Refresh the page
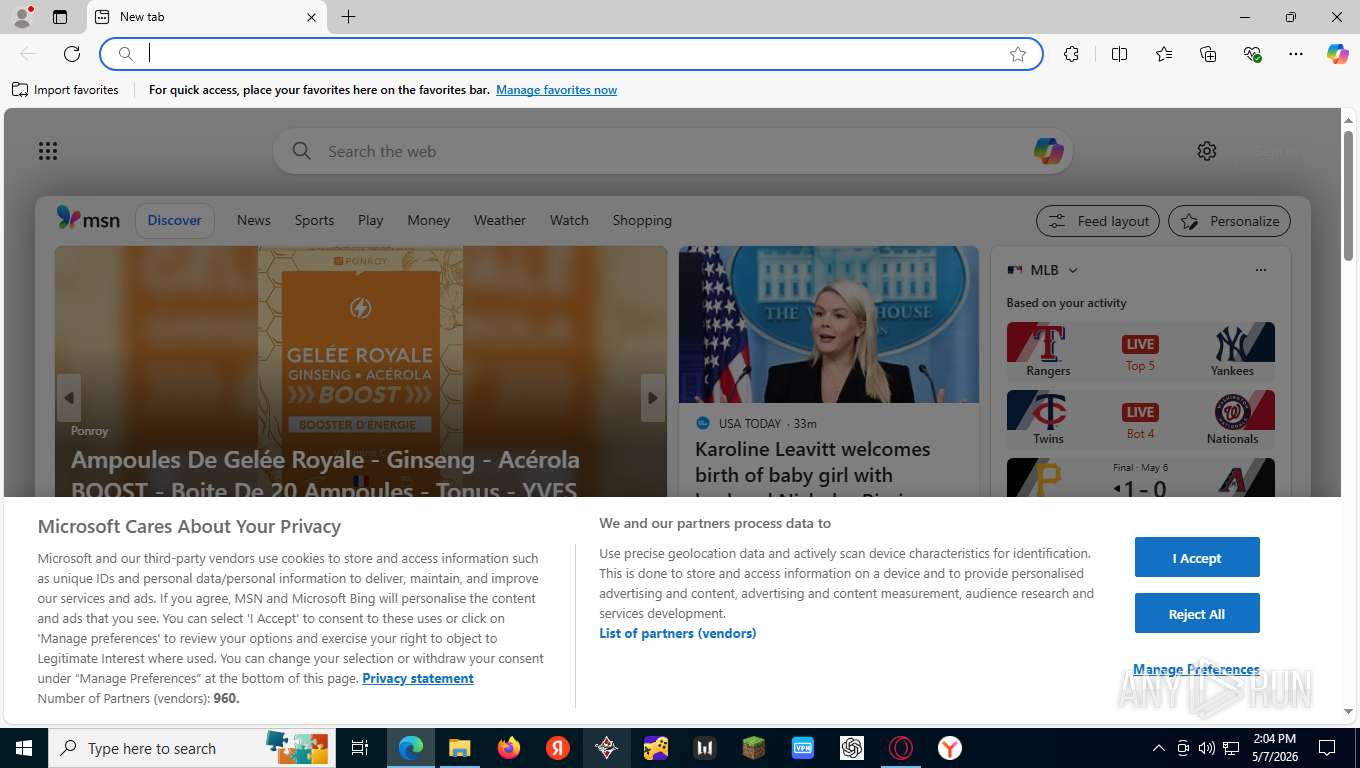 [x=72, y=54]
